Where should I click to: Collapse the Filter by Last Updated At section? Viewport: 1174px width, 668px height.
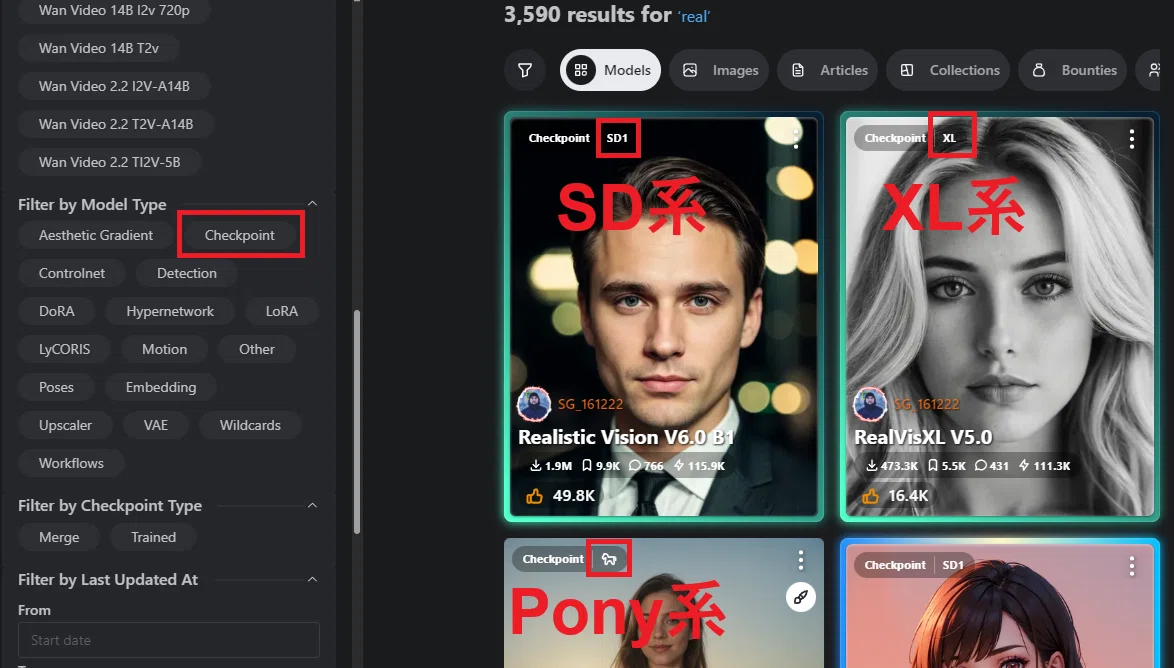click(312, 580)
